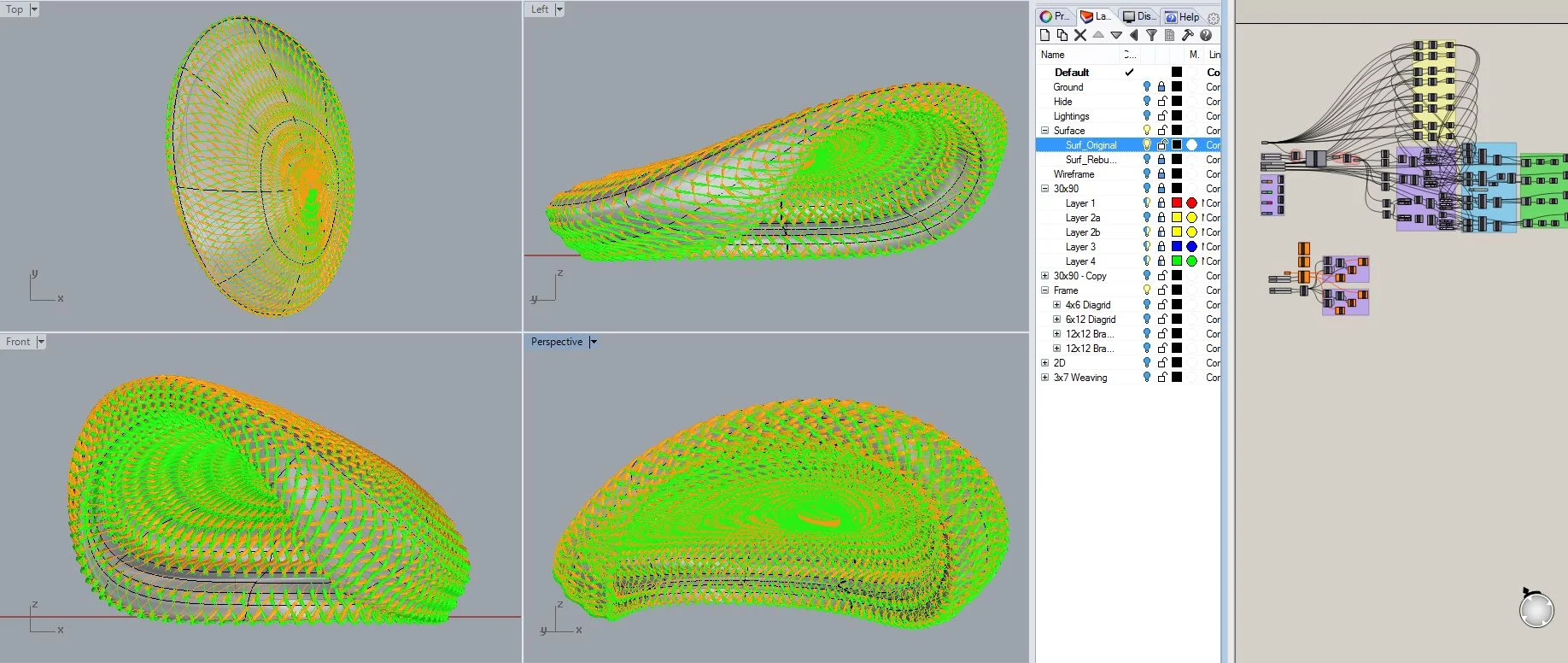
Task: Open panel options with the gear icon
Action: 1214,18
